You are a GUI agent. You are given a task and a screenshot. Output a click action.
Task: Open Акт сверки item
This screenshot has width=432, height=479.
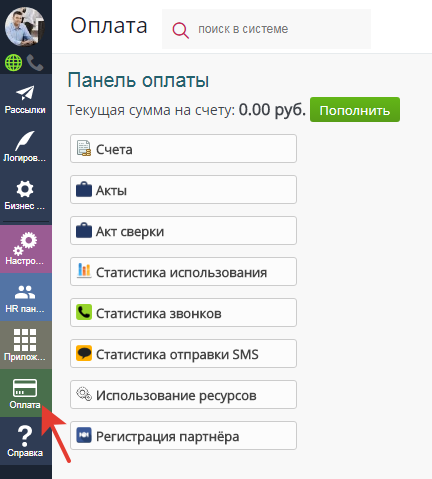pos(183,231)
